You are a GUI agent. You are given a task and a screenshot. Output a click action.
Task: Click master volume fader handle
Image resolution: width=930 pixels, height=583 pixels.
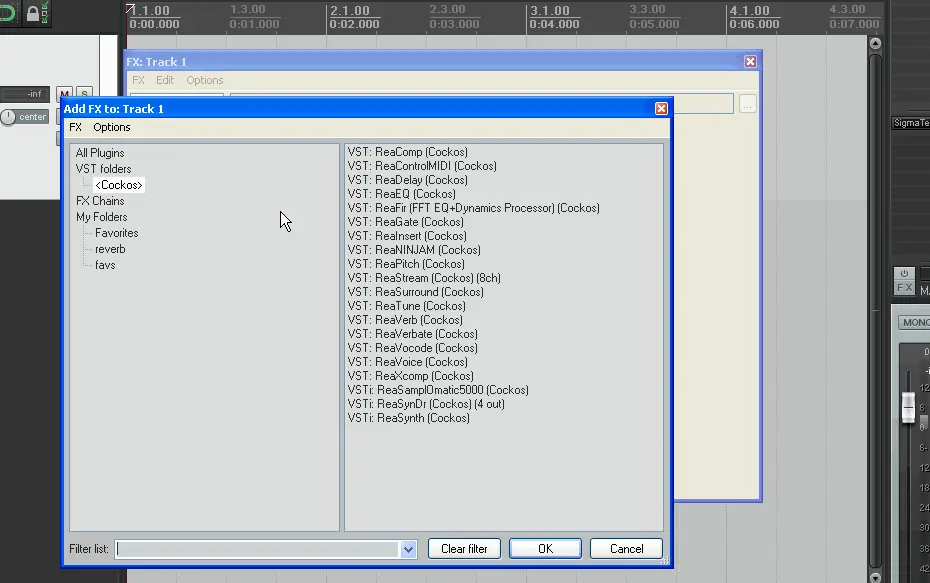coord(908,406)
